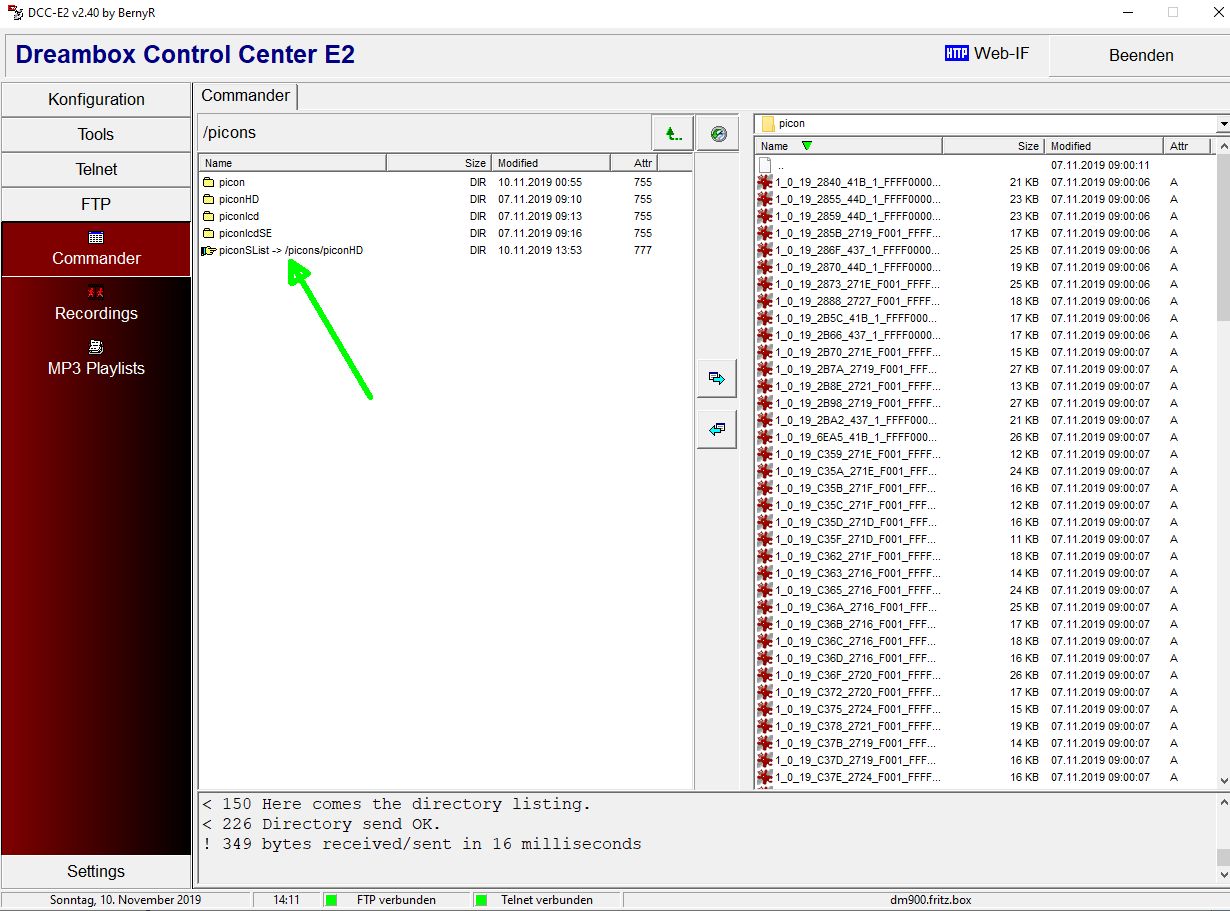The width and height of the screenshot is (1230, 911).
Task: Click the DCC-E2 app icon in the title bar
Action: click(15, 12)
